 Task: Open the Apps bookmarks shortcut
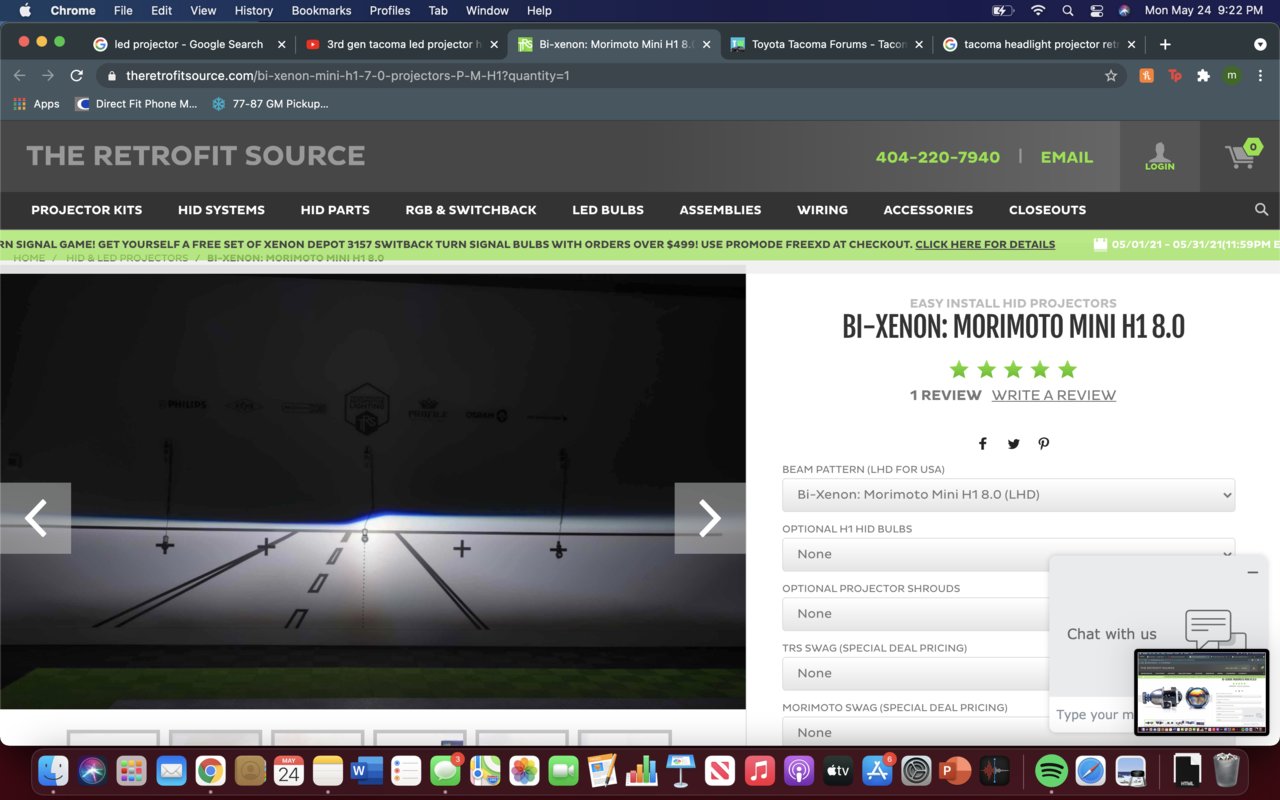pos(36,104)
